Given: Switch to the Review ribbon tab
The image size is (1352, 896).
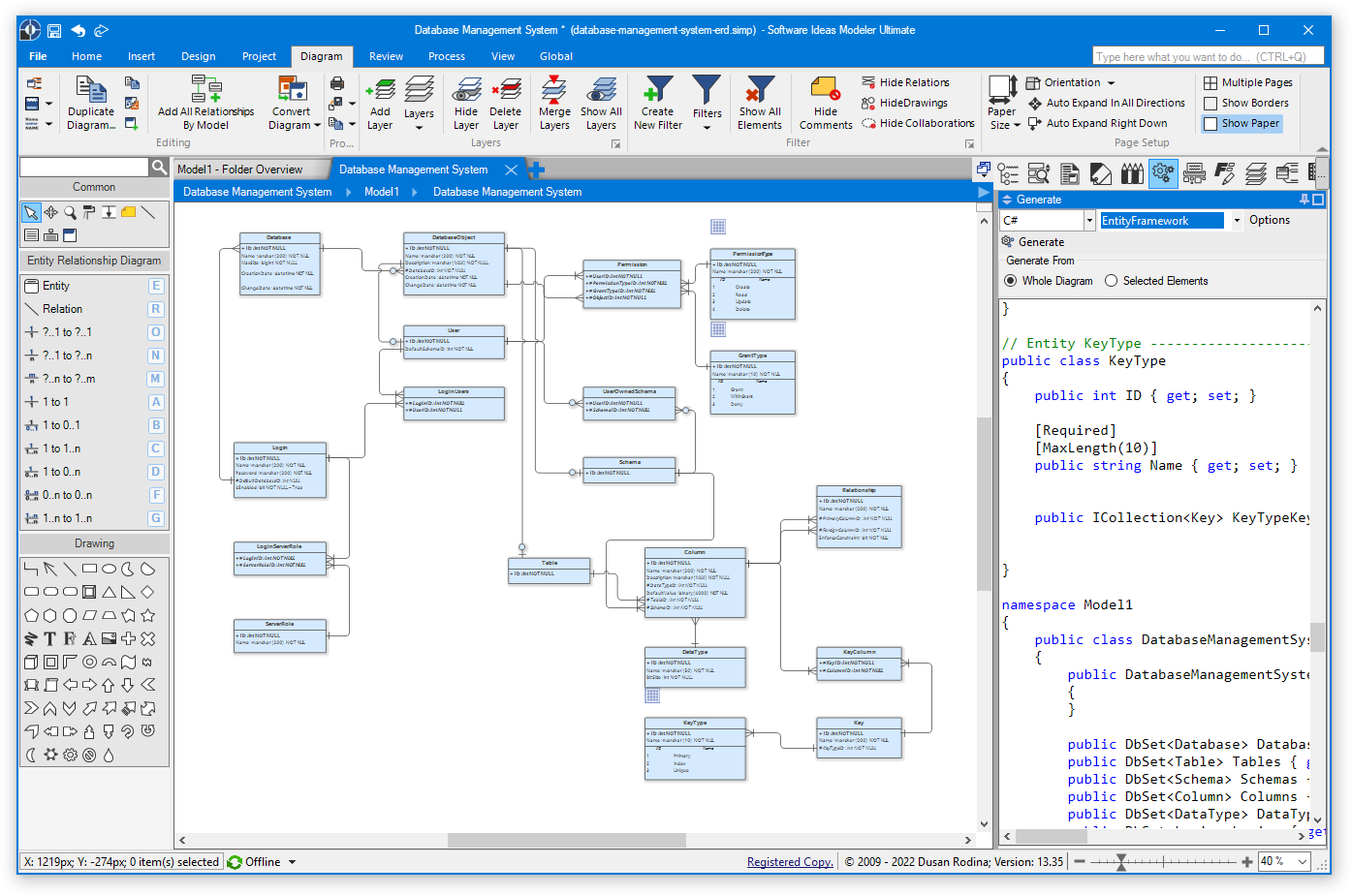Looking at the screenshot, I should (386, 56).
